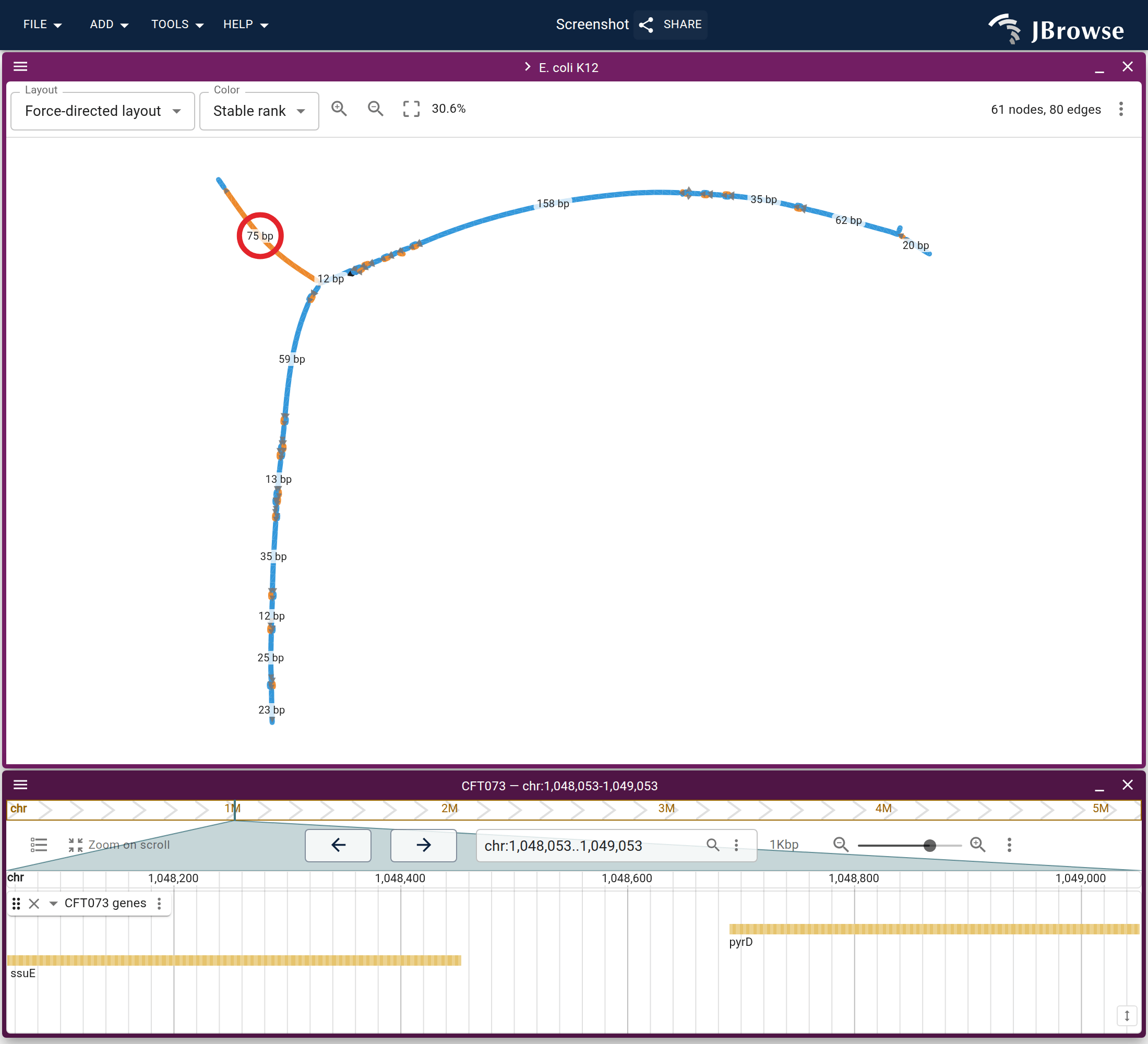Click the 23 bp node label
This screenshot has width=1148, height=1044.
272,710
